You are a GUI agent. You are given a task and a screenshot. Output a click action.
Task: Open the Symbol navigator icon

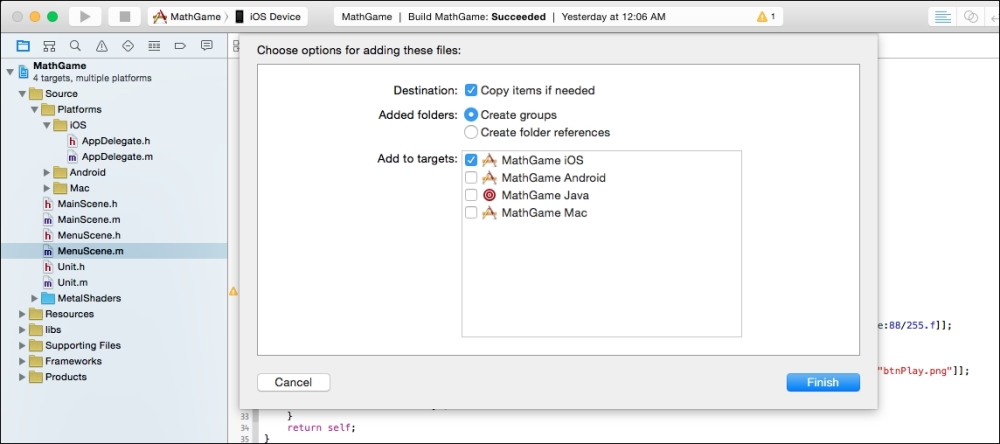click(49, 46)
